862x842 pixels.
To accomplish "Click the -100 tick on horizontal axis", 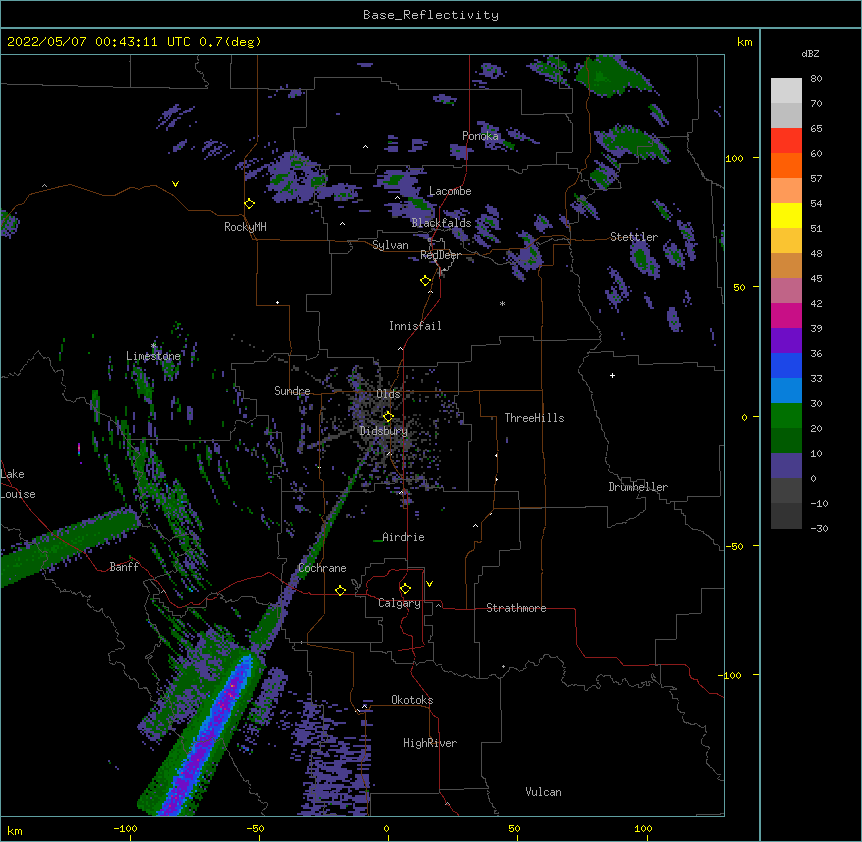I will pos(125,828).
